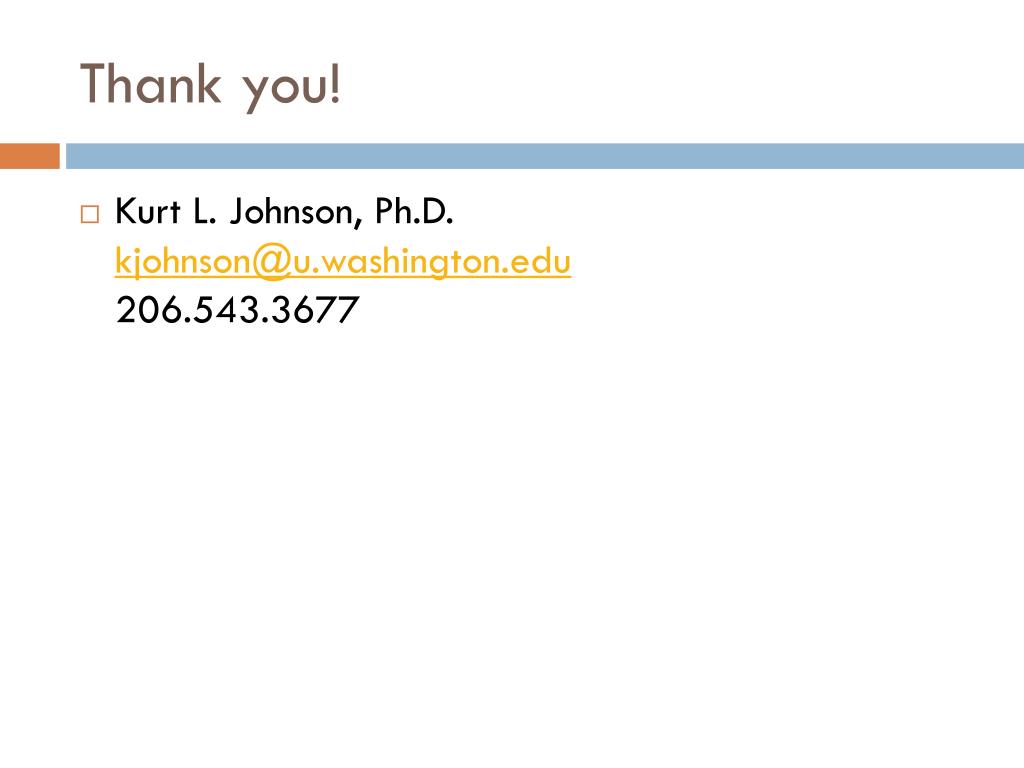The height and width of the screenshot is (768, 1024).
Task: Click the phone number 206.543.3677
Action: [x=237, y=310]
